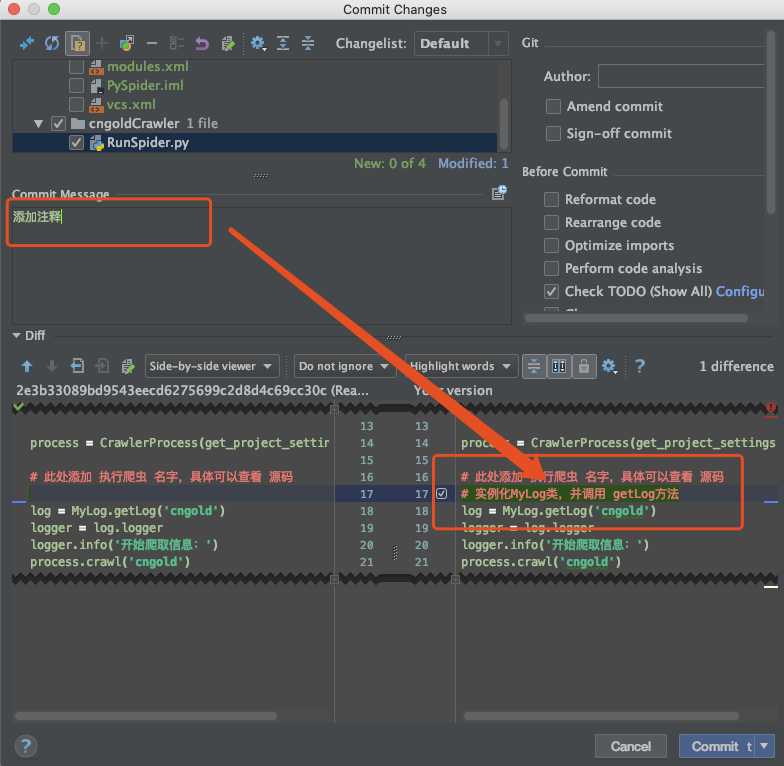Select RunSpider.py in file tree
This screenshot has height=766, width=784.
tap(255, 143)
